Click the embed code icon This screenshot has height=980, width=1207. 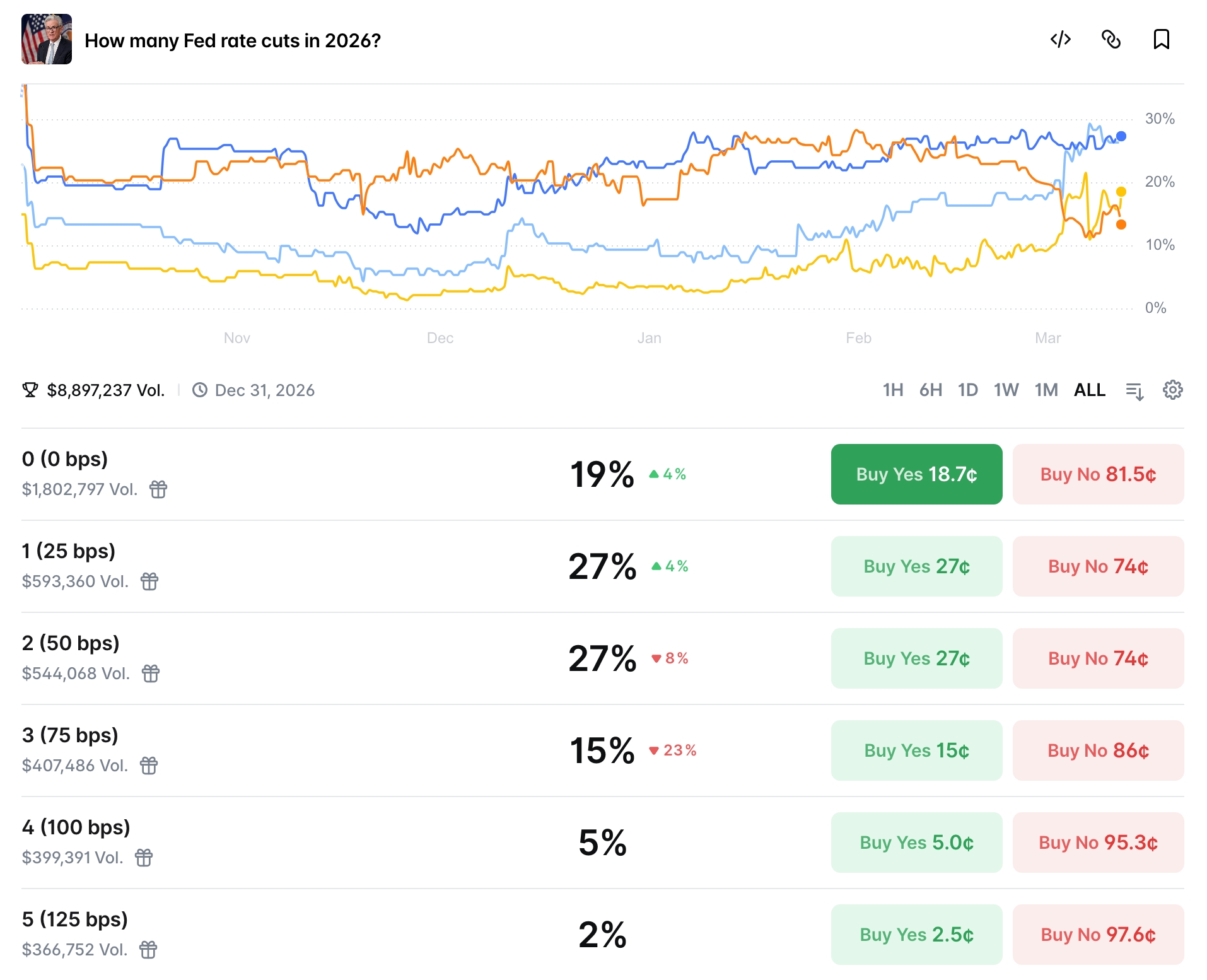[1060, 40]
